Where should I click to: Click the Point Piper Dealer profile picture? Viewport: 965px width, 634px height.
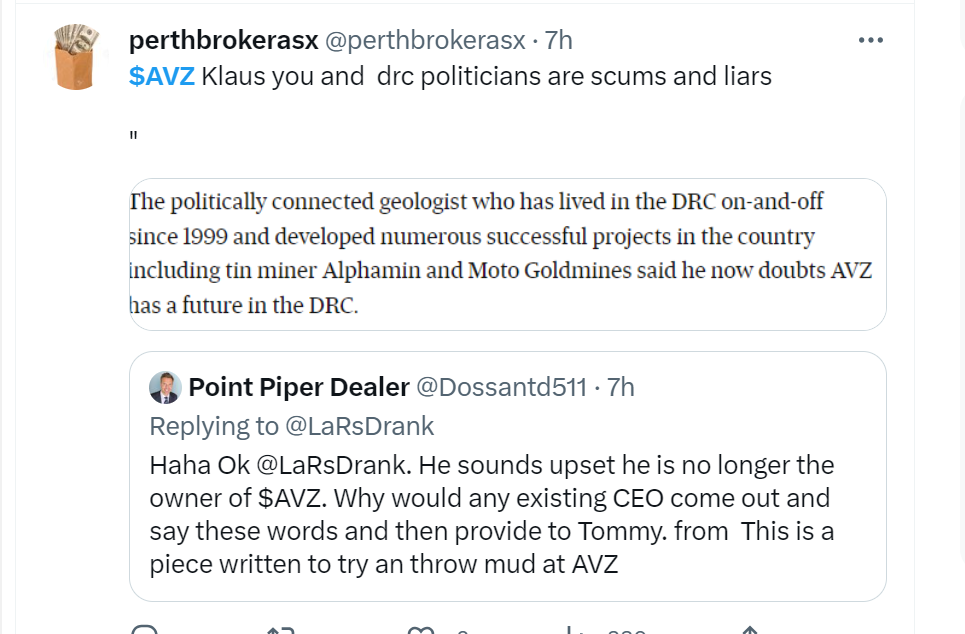[164, 387]
